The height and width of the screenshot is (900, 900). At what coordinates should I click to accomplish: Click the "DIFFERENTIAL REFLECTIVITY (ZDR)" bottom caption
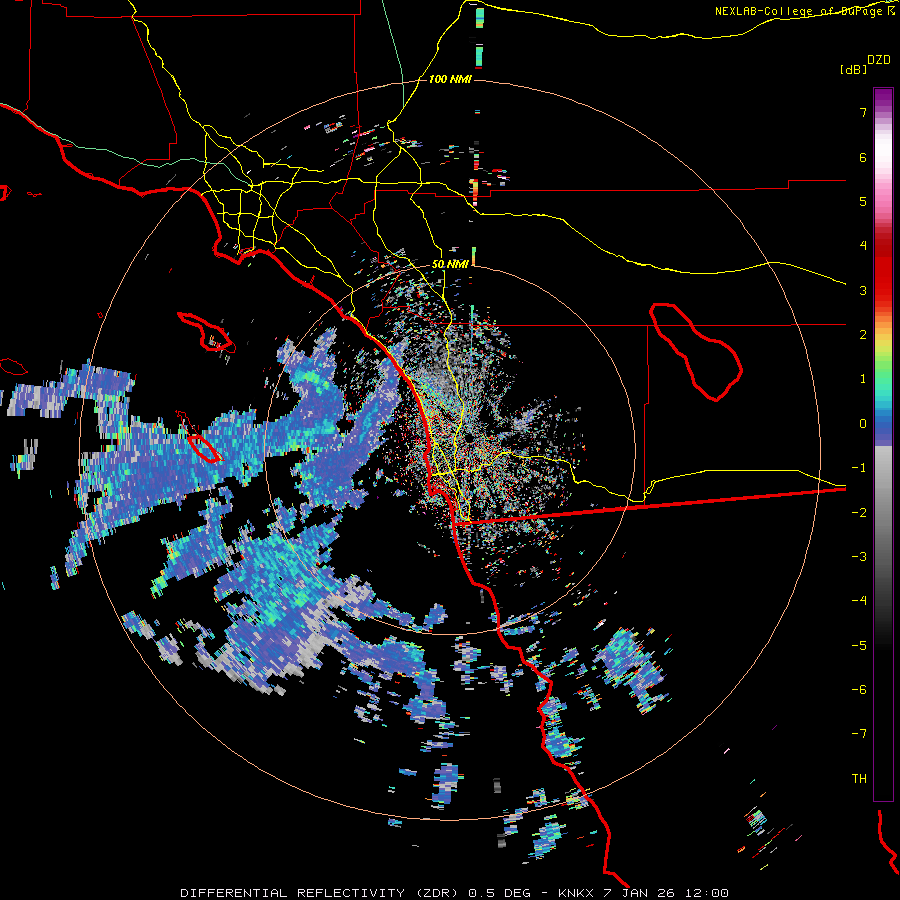[319, 893]
